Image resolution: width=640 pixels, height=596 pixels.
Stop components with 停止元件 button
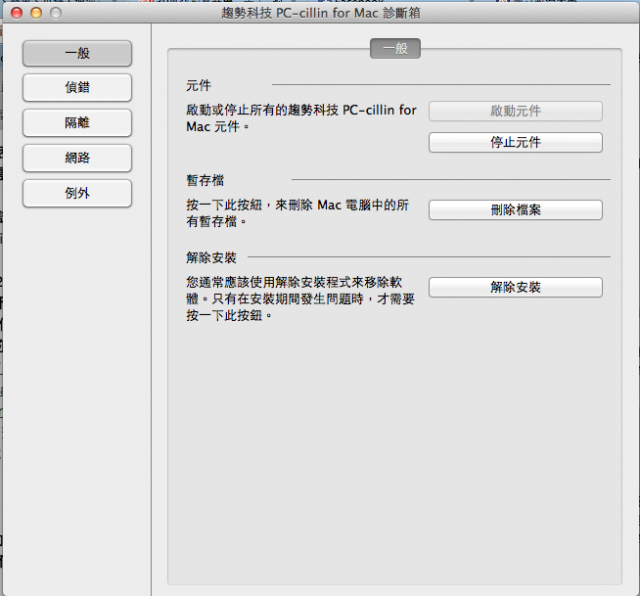516,142
